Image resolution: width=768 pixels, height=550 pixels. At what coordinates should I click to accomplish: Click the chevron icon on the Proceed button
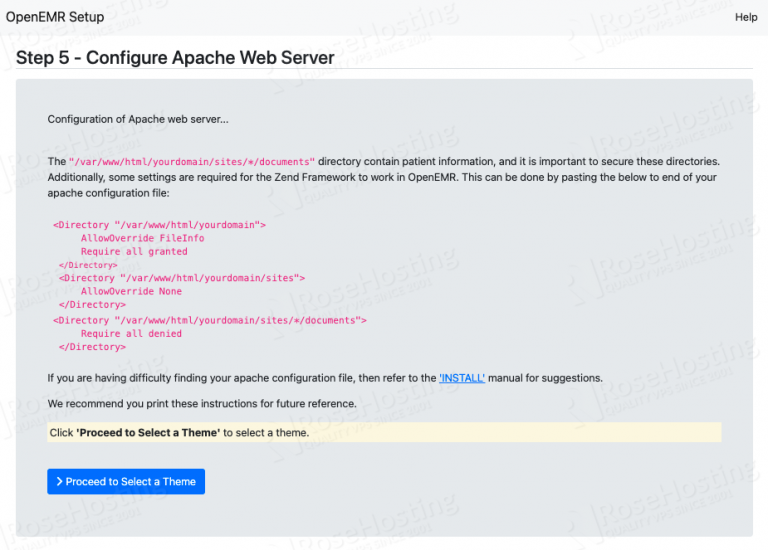point(60,482)
